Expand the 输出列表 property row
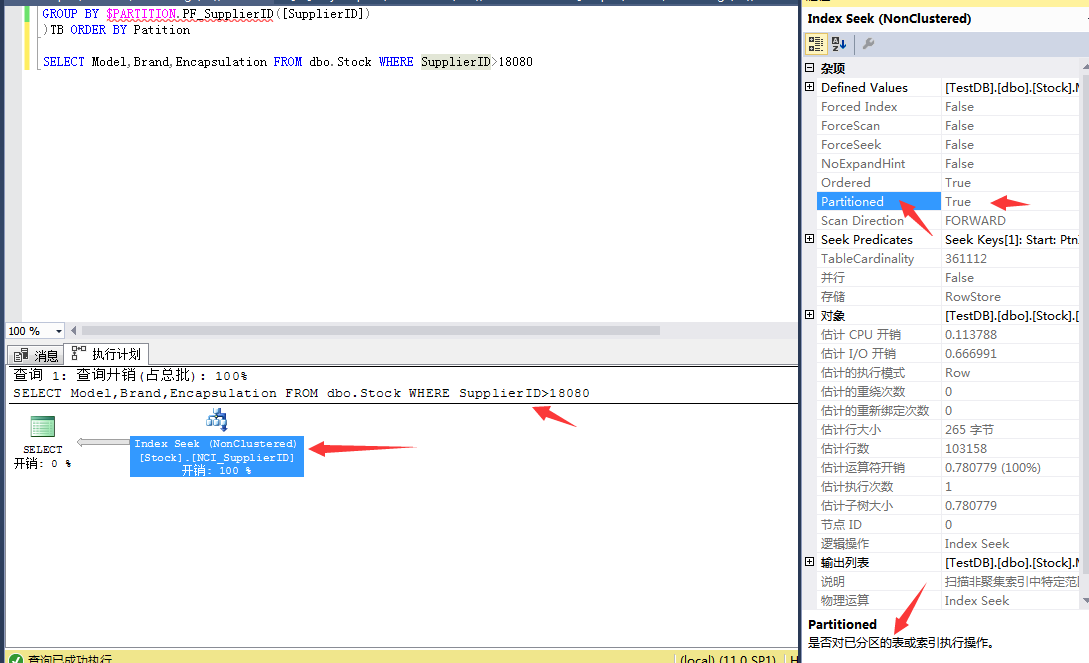 [810, 563]
